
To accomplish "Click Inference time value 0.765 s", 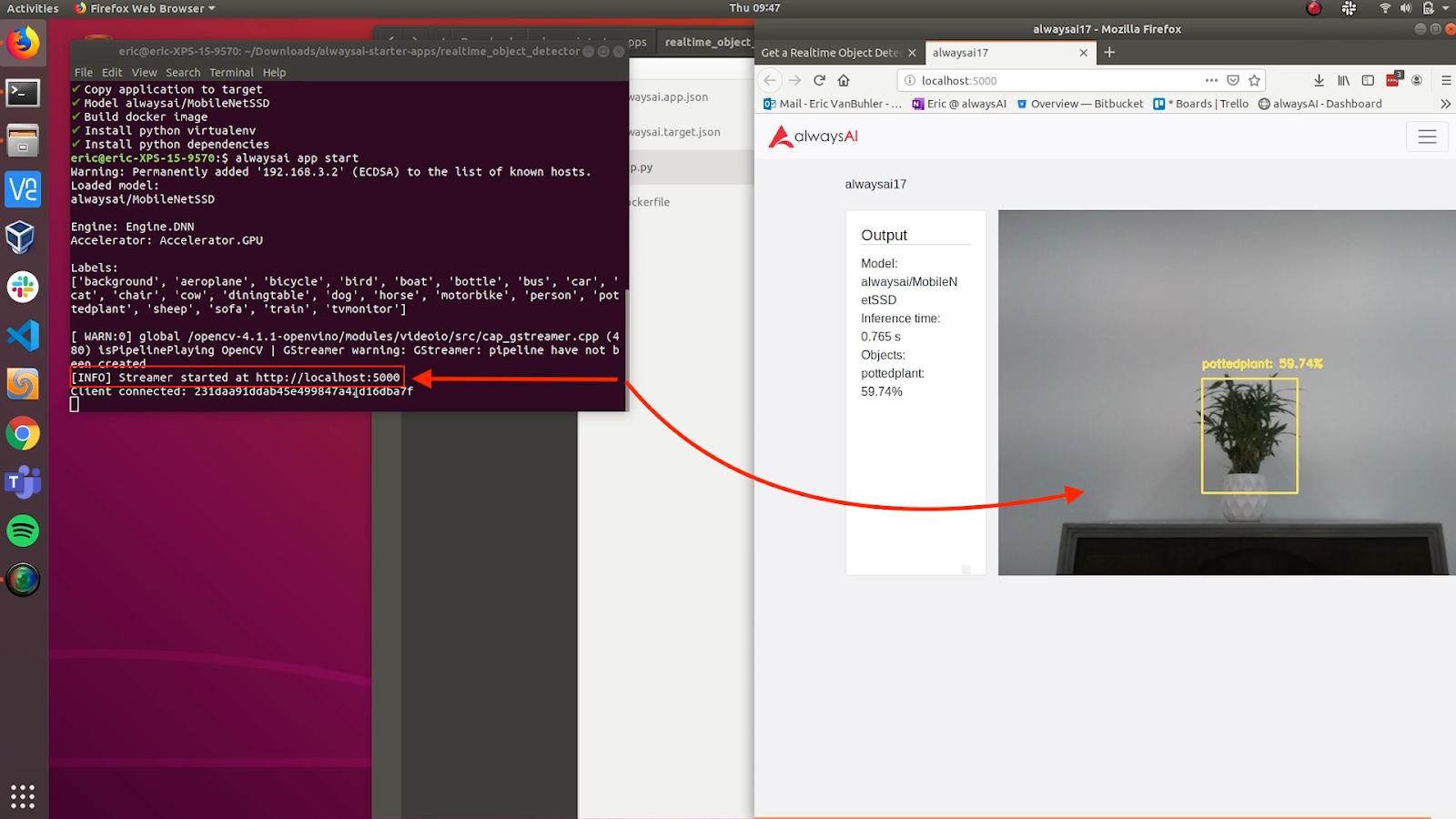I will pyautogui.click(x=881, y=337).
